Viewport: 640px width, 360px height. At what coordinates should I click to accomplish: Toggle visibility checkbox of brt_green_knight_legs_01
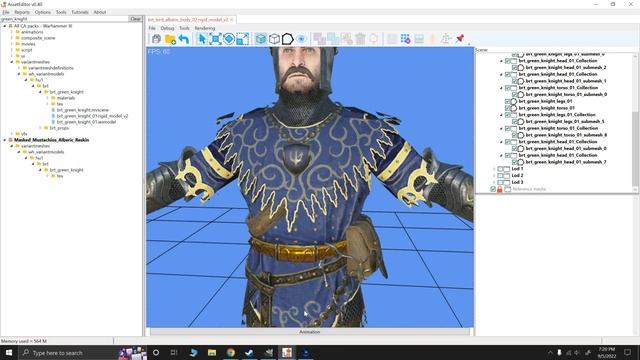coord(508,101)
